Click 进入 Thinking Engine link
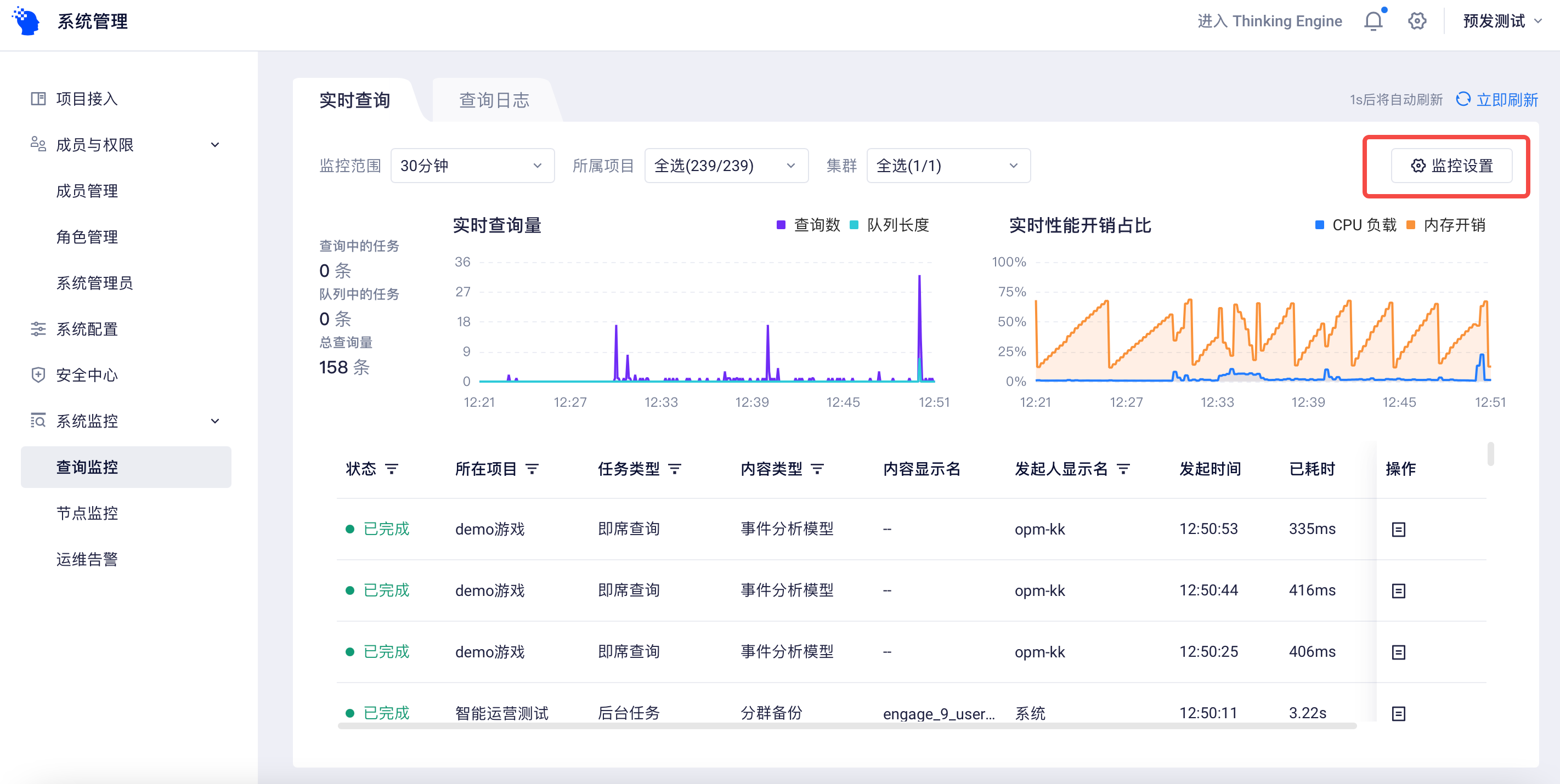 pyautogui.click(x=1269, y=21)
